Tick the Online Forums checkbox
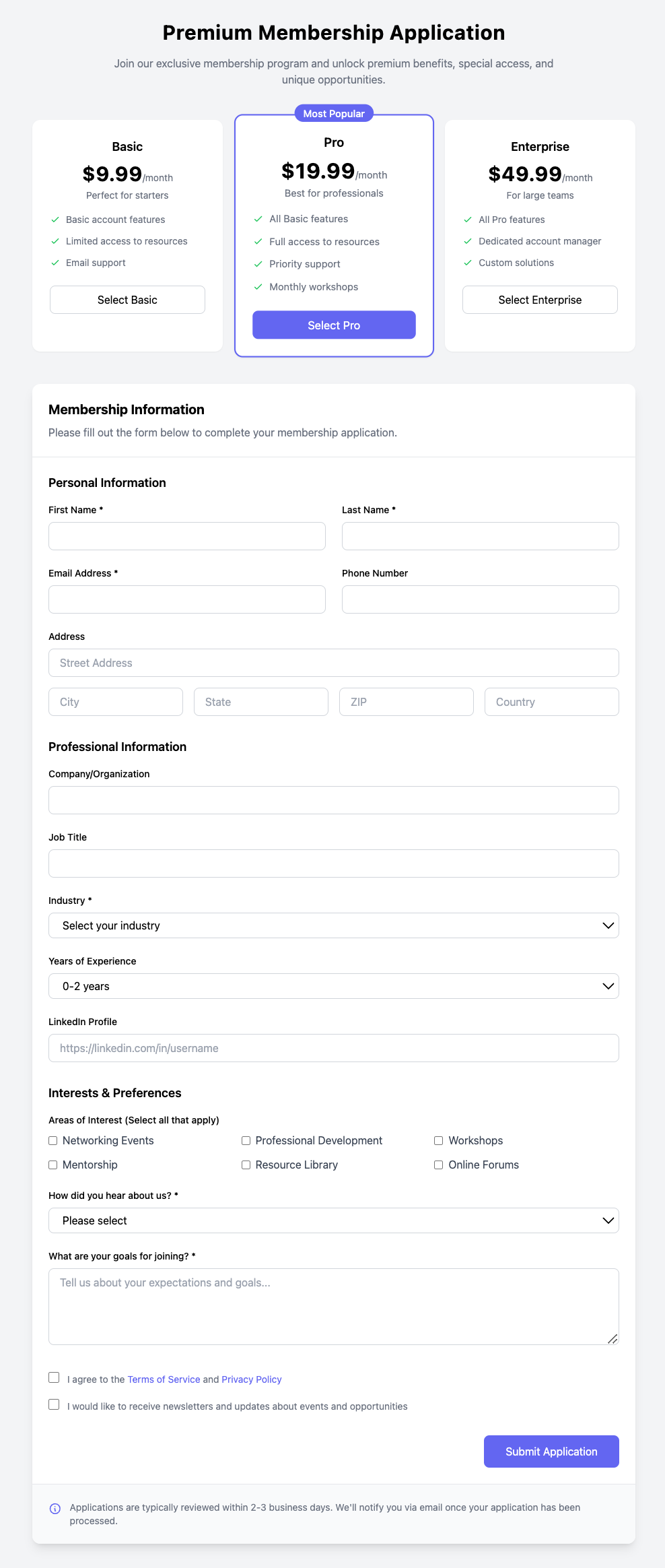This screenshot has height=1568, width=665. tap(439, 1165)
